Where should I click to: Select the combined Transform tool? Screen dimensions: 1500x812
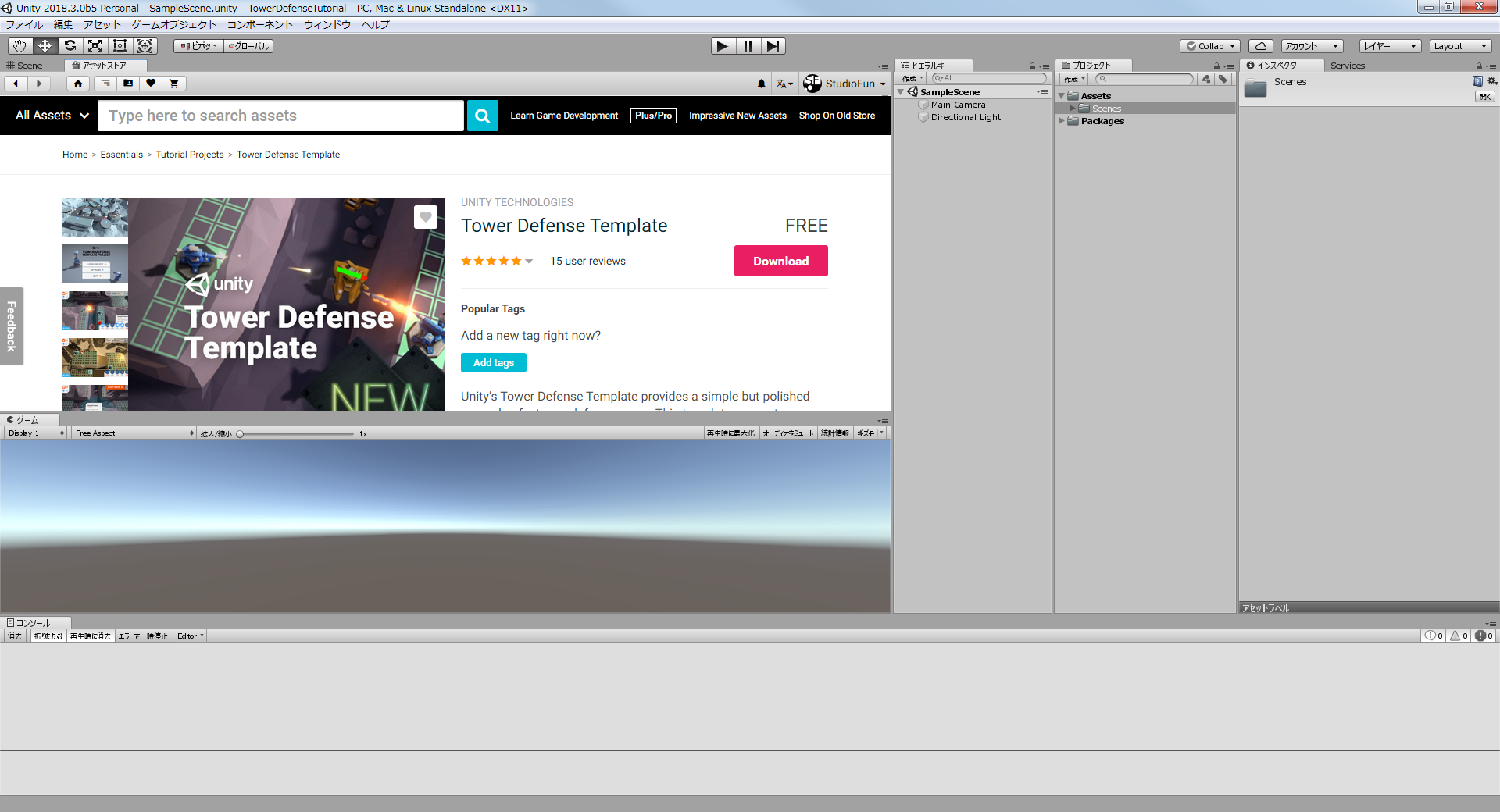(145, 46)
